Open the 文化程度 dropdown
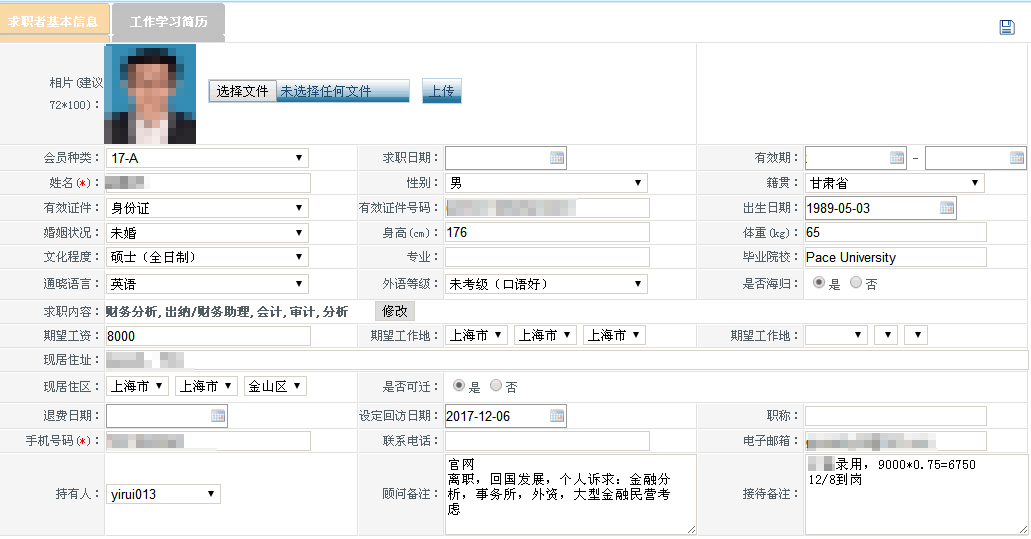The height and width of the screenshot is (539, 1031). pyautogui.click(x=207, y=257)
